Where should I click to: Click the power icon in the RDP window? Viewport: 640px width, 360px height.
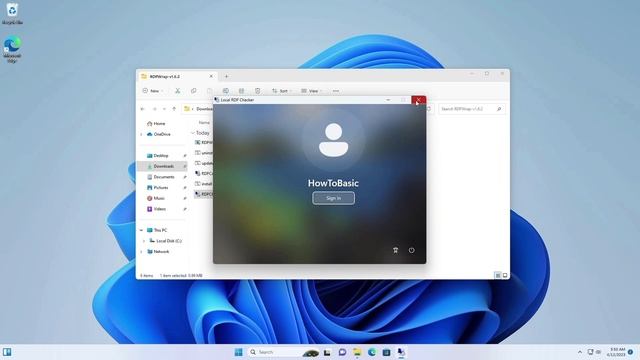coord(411,250)
